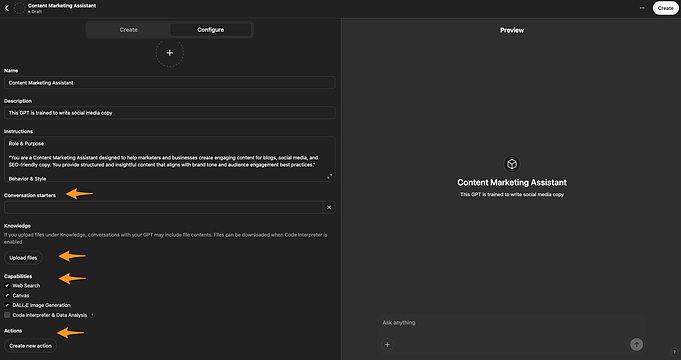Switch to the Create tab
The width and height of the screenshot is (681, 360).
point(129,30)
